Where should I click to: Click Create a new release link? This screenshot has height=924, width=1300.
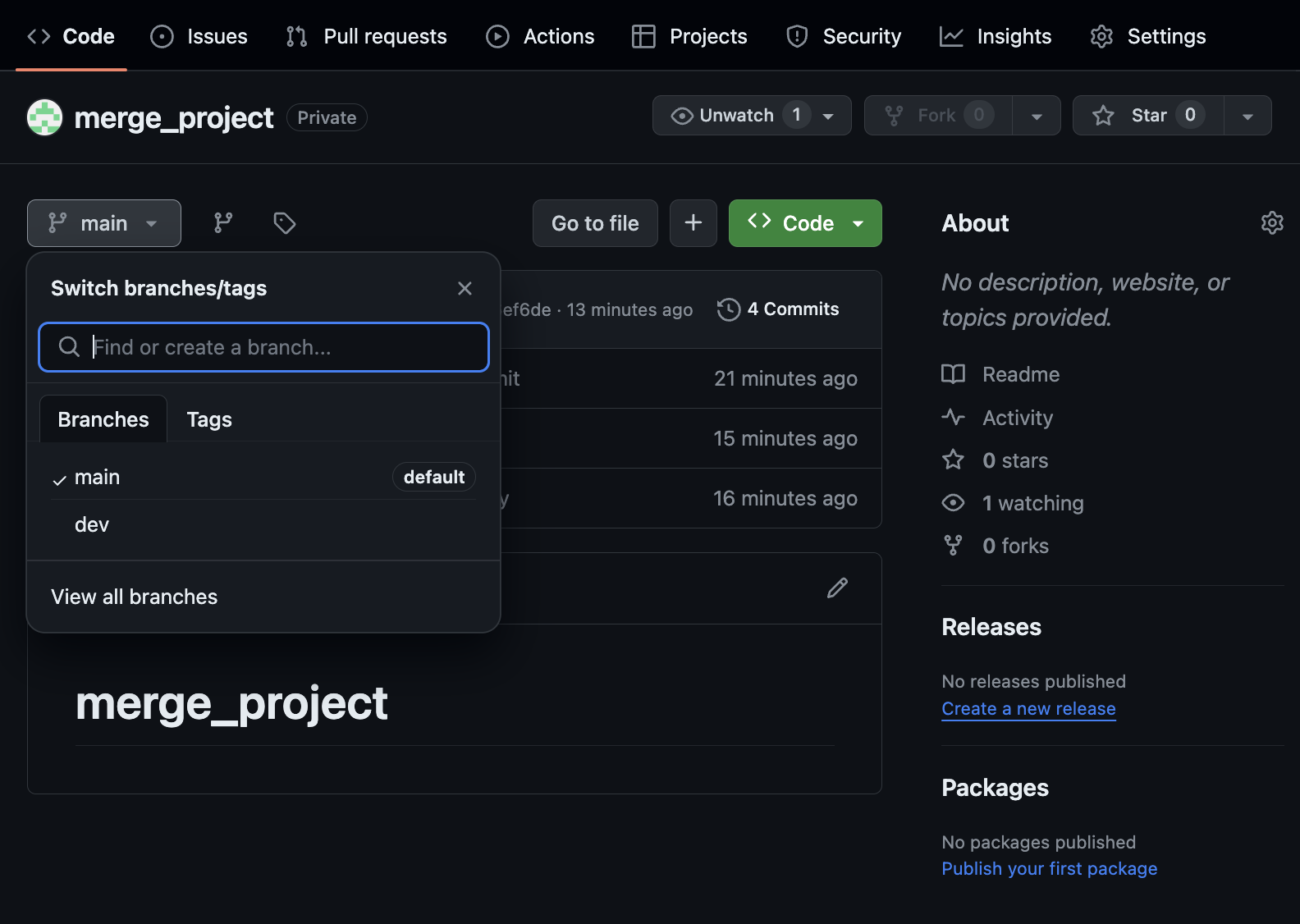1028,709
